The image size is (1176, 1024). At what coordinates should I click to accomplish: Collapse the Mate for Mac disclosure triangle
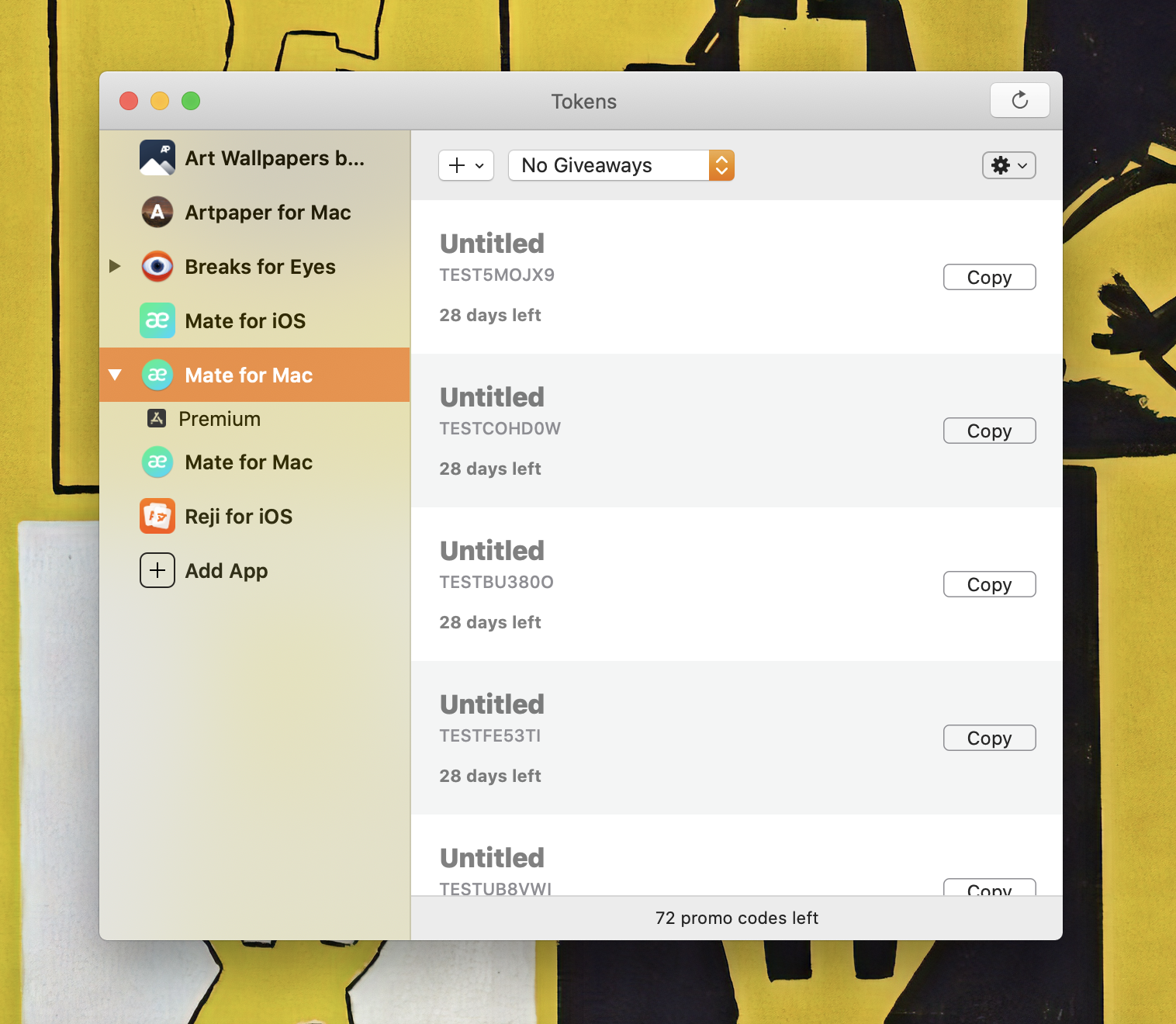tap(115, 375)
